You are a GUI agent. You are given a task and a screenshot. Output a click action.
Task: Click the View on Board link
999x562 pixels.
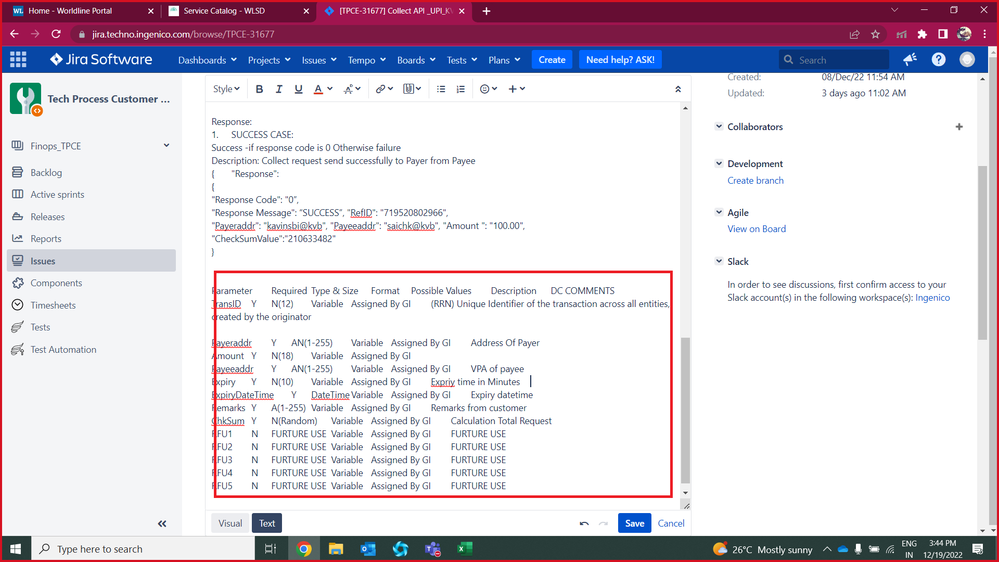pos(756,229)
